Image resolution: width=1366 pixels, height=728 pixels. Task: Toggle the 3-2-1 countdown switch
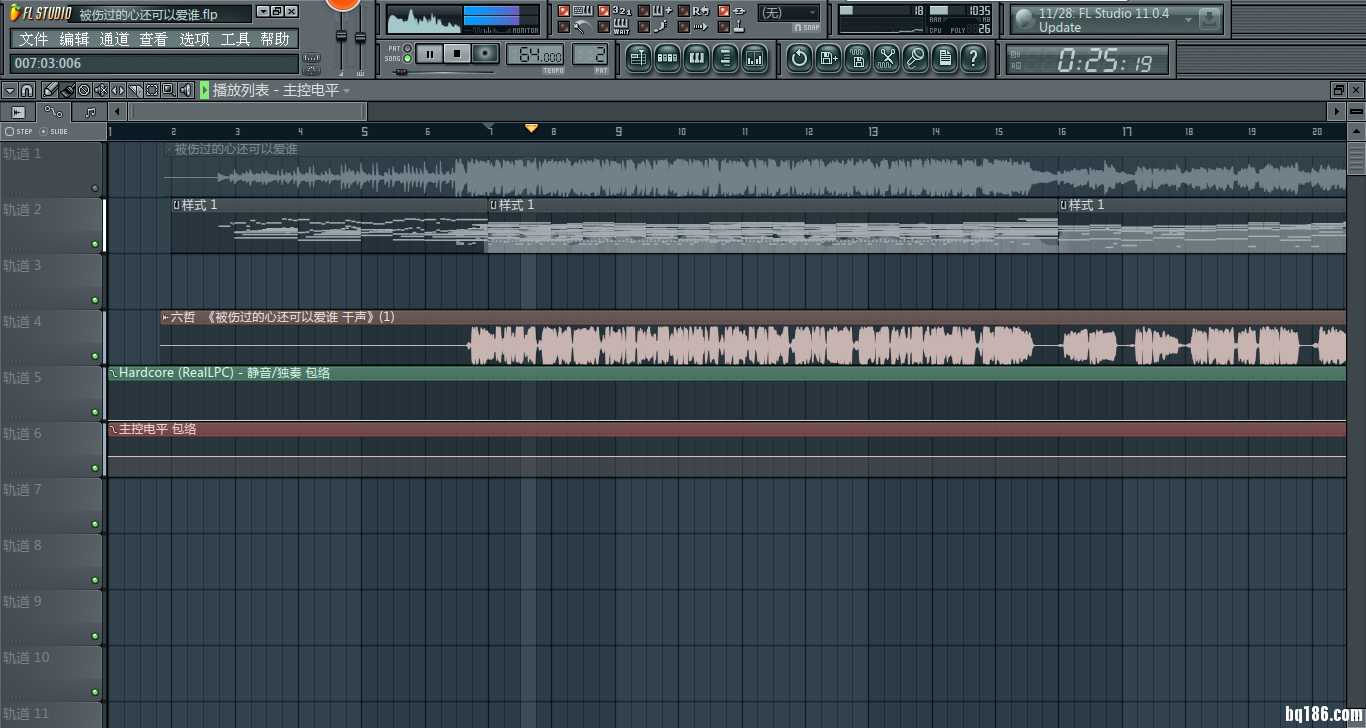(603, 11)
